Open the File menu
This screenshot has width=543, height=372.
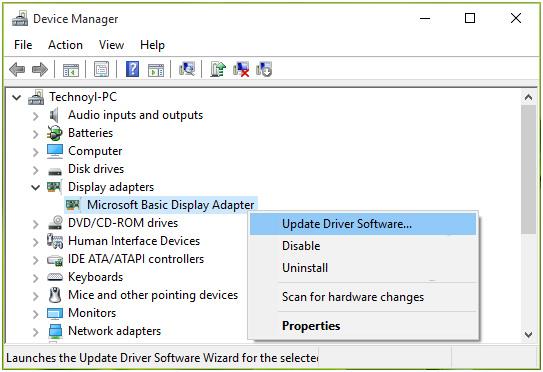click(23, 45)
